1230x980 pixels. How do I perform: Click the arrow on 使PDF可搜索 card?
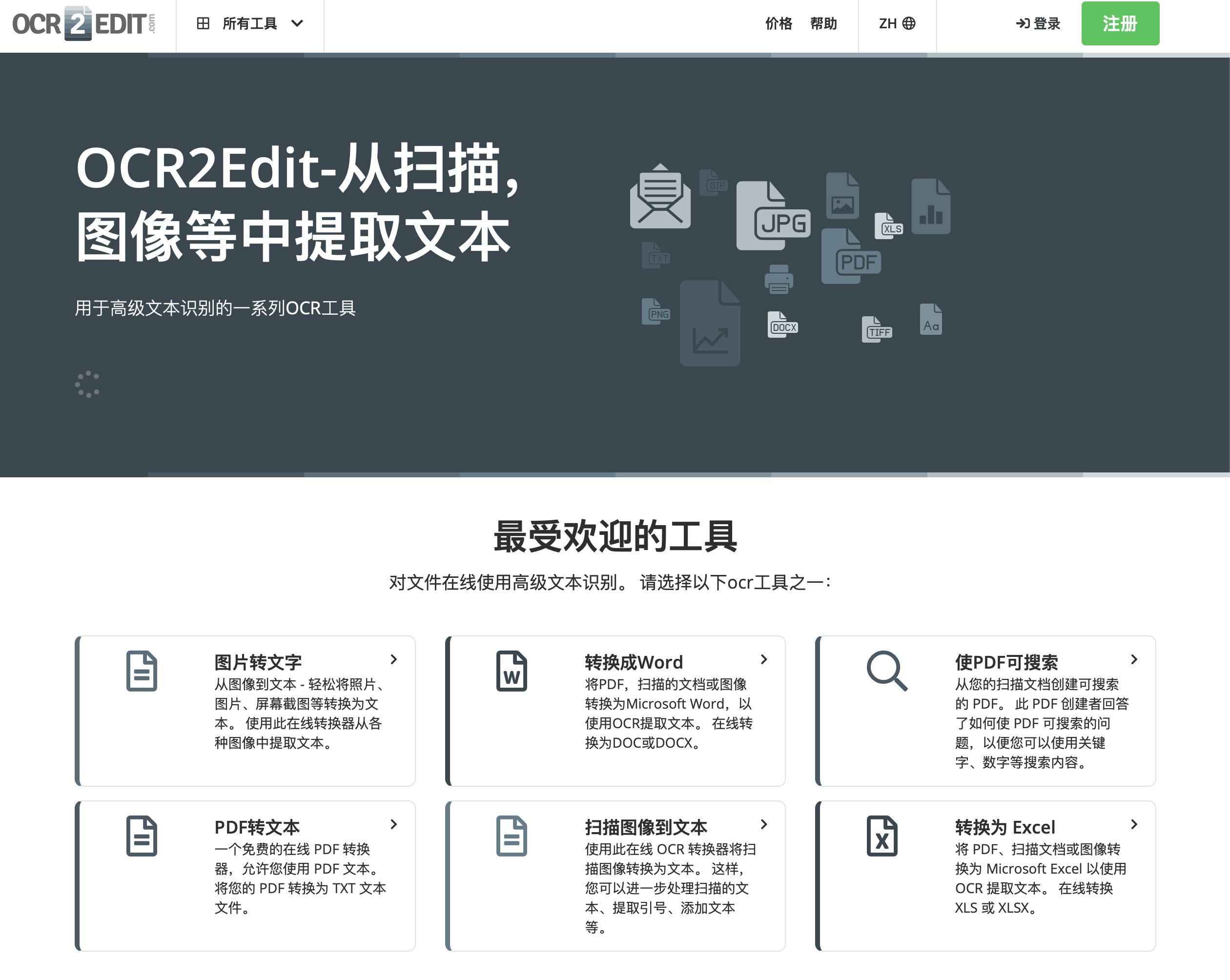1134,659
